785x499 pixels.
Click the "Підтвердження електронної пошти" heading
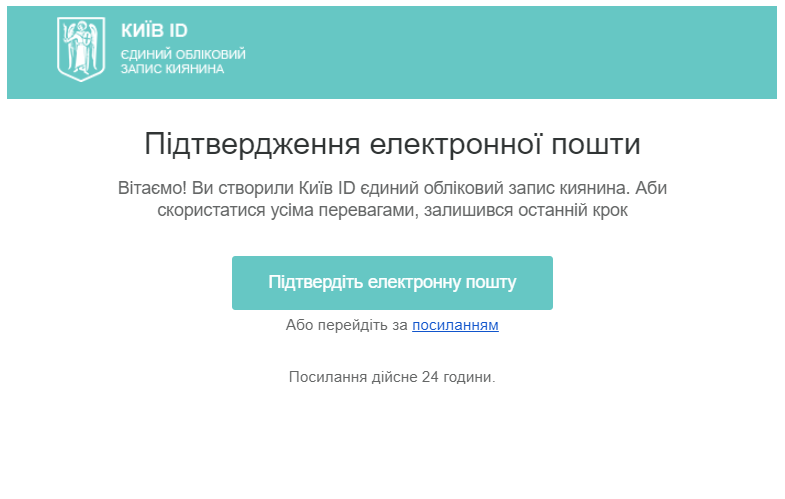(392, 144)
